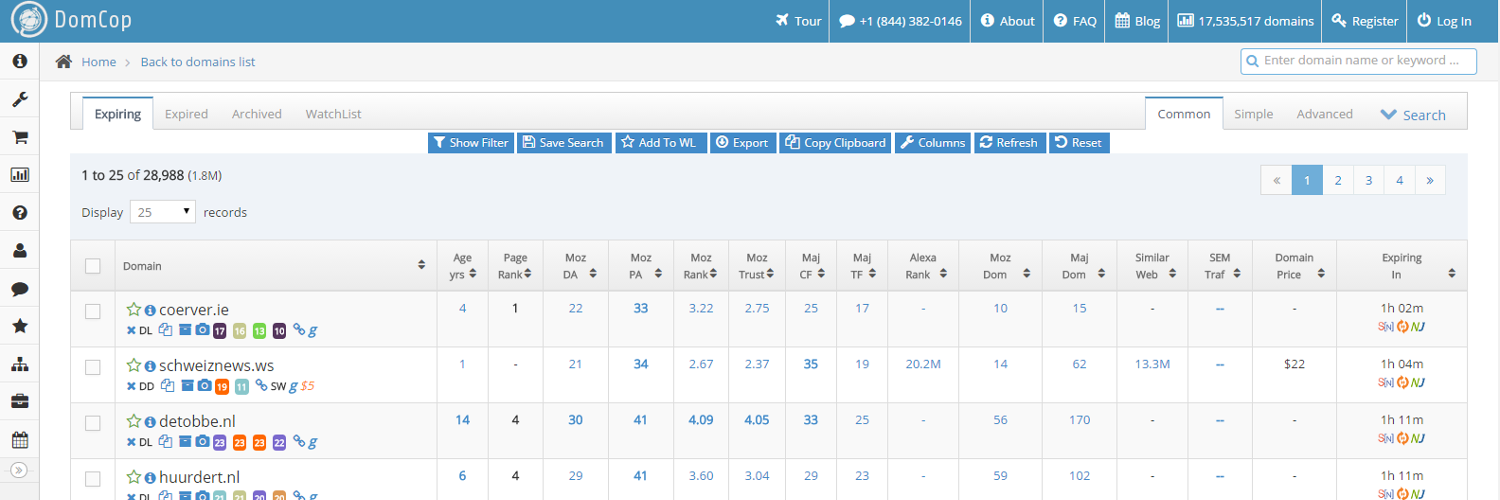This screenshot has width=1500, height=500.
Task: Sort table by Alexa Rank column
Action: [x=922, y=266]
